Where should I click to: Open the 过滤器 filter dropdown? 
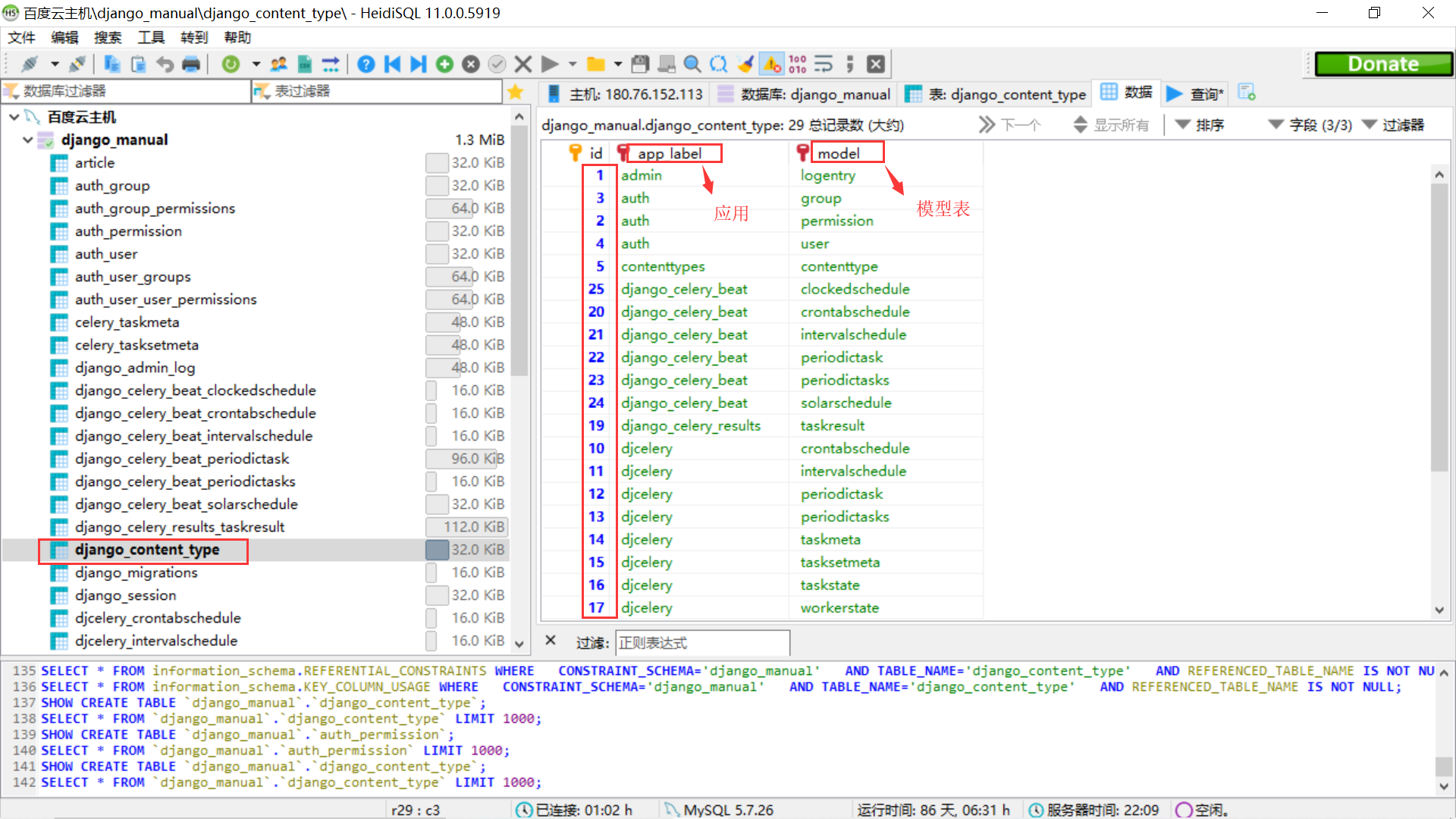(1394, 125)
